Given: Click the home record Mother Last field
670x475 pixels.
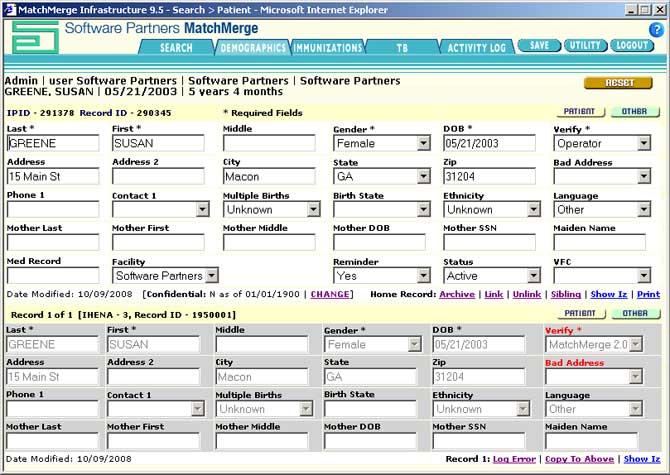Looking at the screenshot, I should (53, 242).
